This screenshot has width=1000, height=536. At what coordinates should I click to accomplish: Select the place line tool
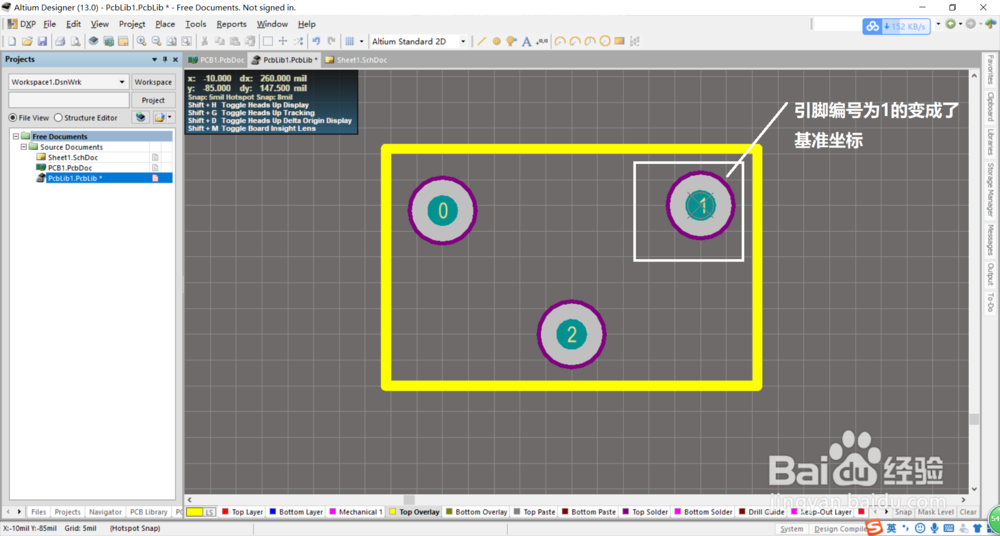pyautogui.click(x=482, y=41)
